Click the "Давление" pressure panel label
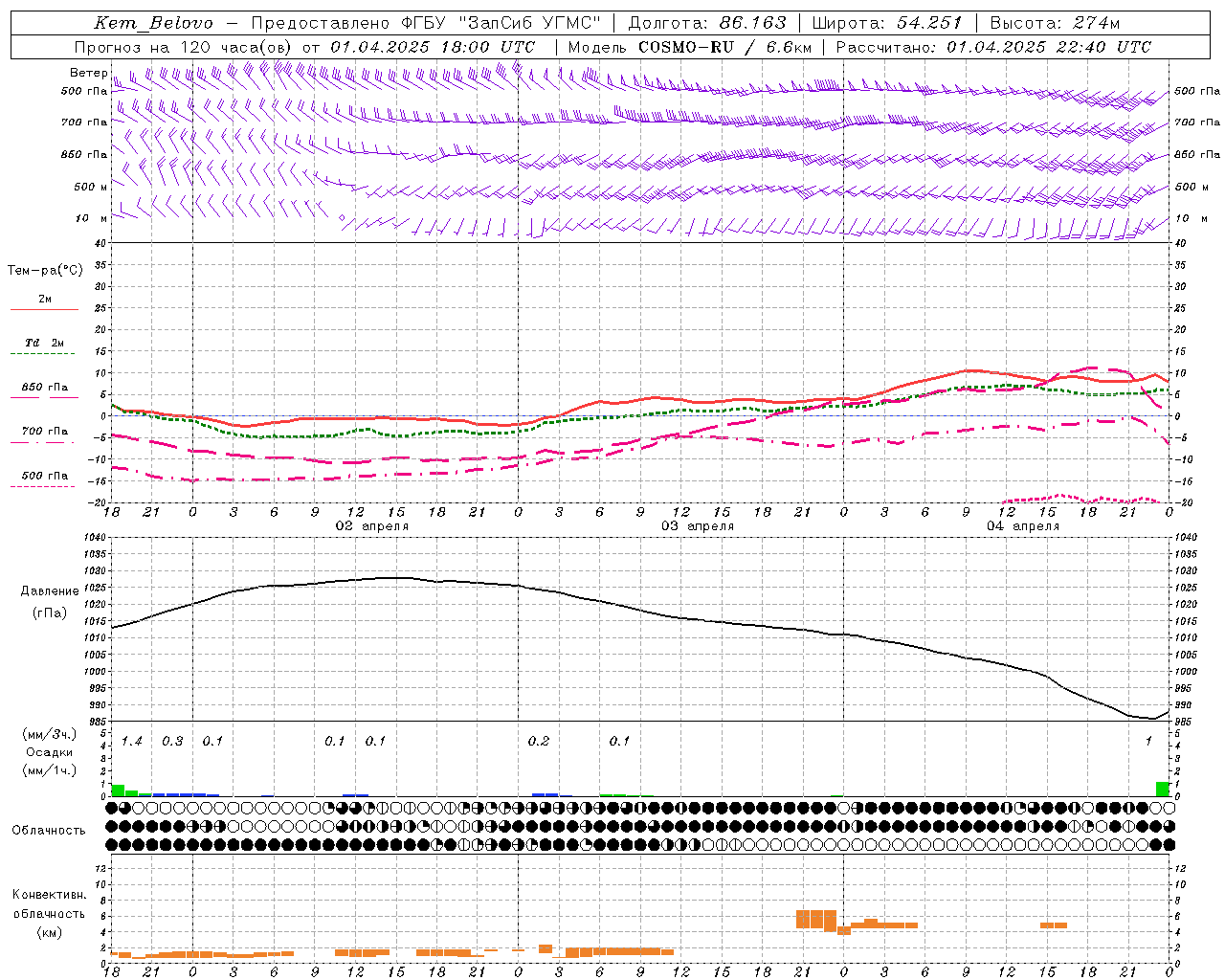Image resolution: width=1225 pixels, height=980 pixels. pos(50,591)
